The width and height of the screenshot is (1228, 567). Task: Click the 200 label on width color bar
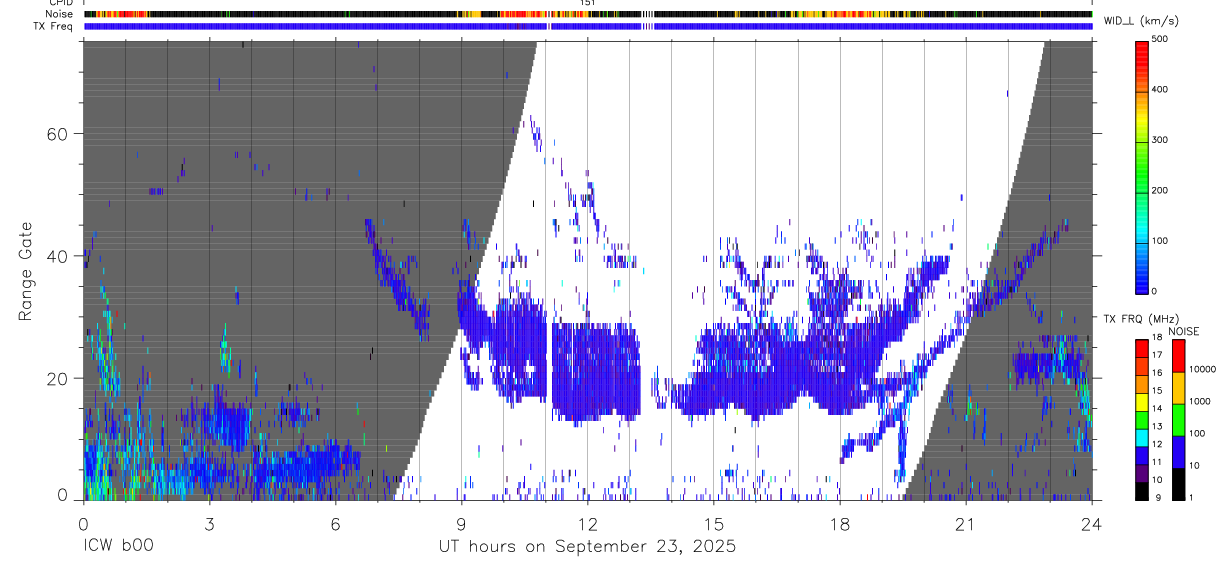click(x=1162, y=190)
